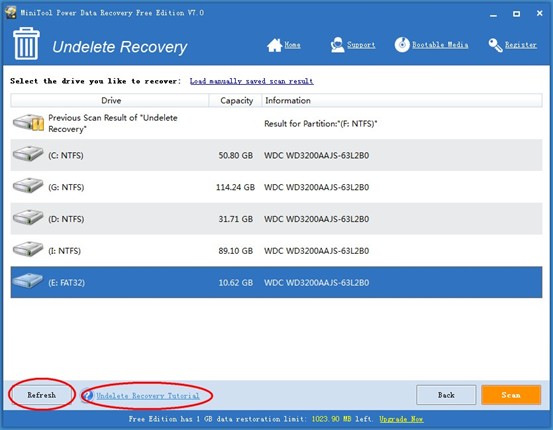Sort by the Drive column header
The height and width of the screenshot is (430, 553).
[x=110, y=100]
